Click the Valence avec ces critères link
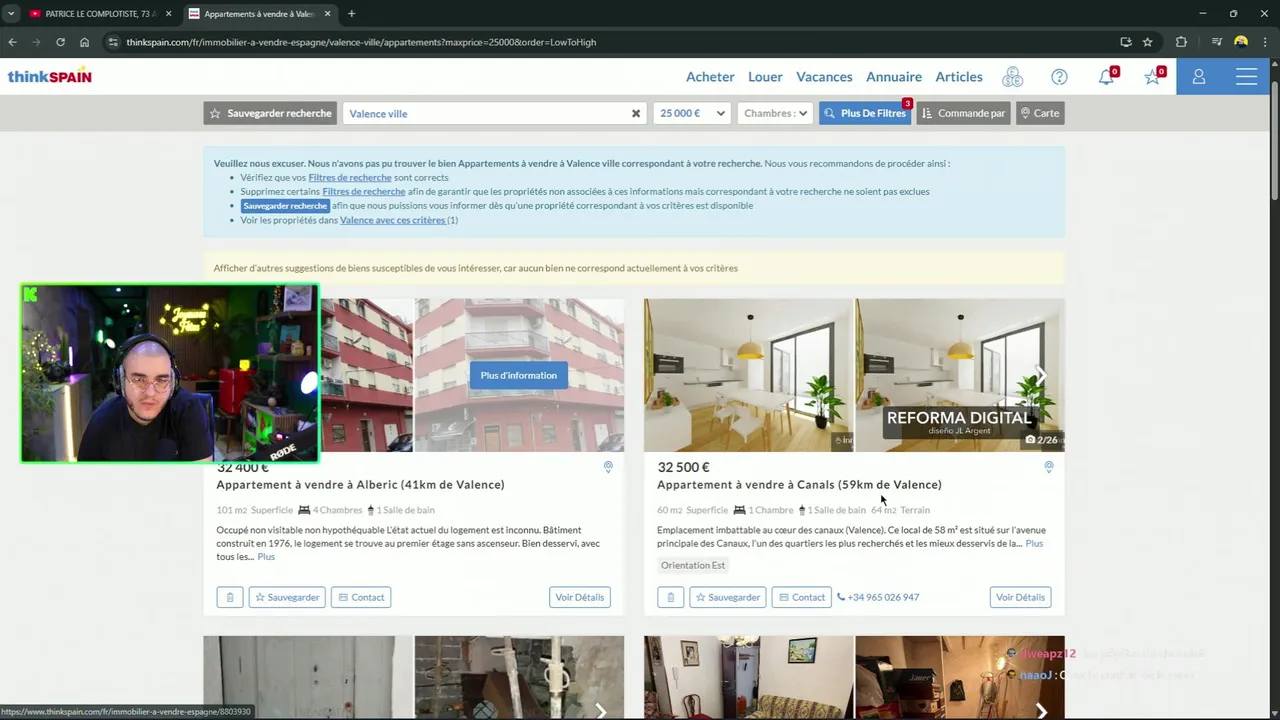Viewport: 1280px width, 720px height. point(393,220)
